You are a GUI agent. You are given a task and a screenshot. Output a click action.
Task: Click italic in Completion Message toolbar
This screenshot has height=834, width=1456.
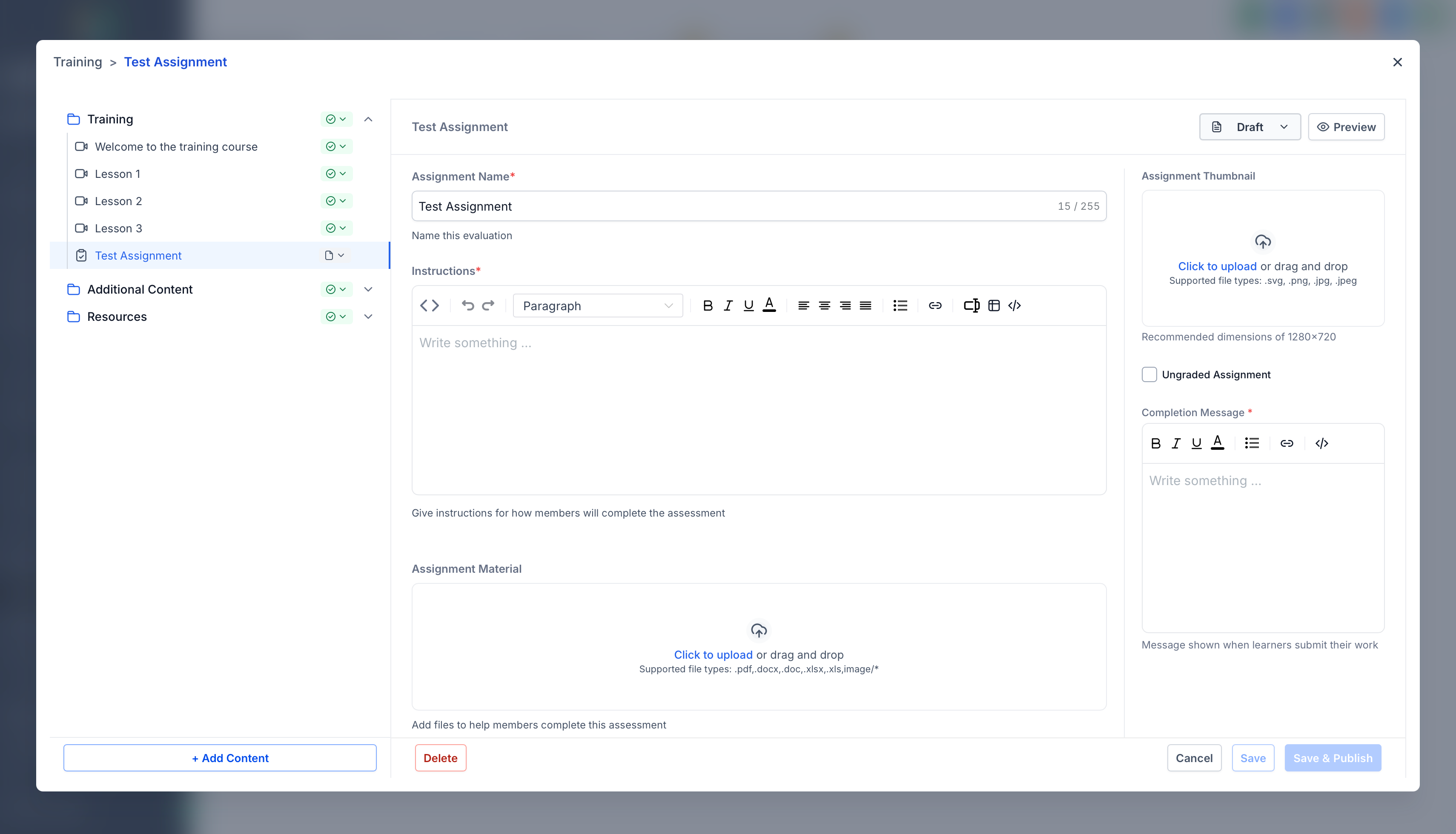tap(1176, 443)
